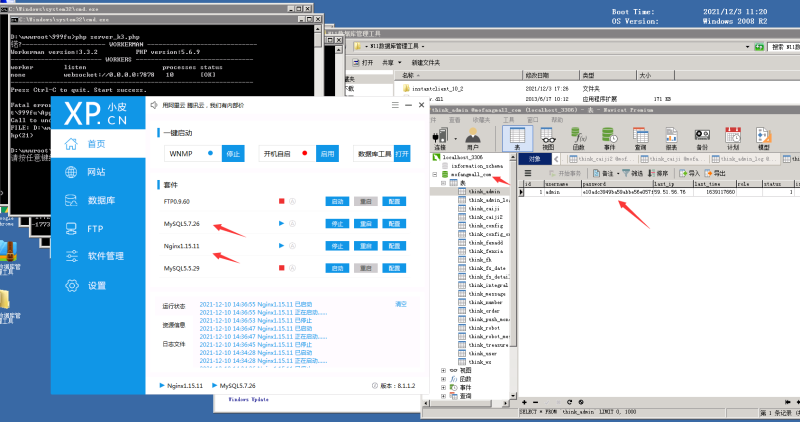Expand the 函数 functions node in tree
The height and width of the screenshot is (422, 800).
(443, 379)
